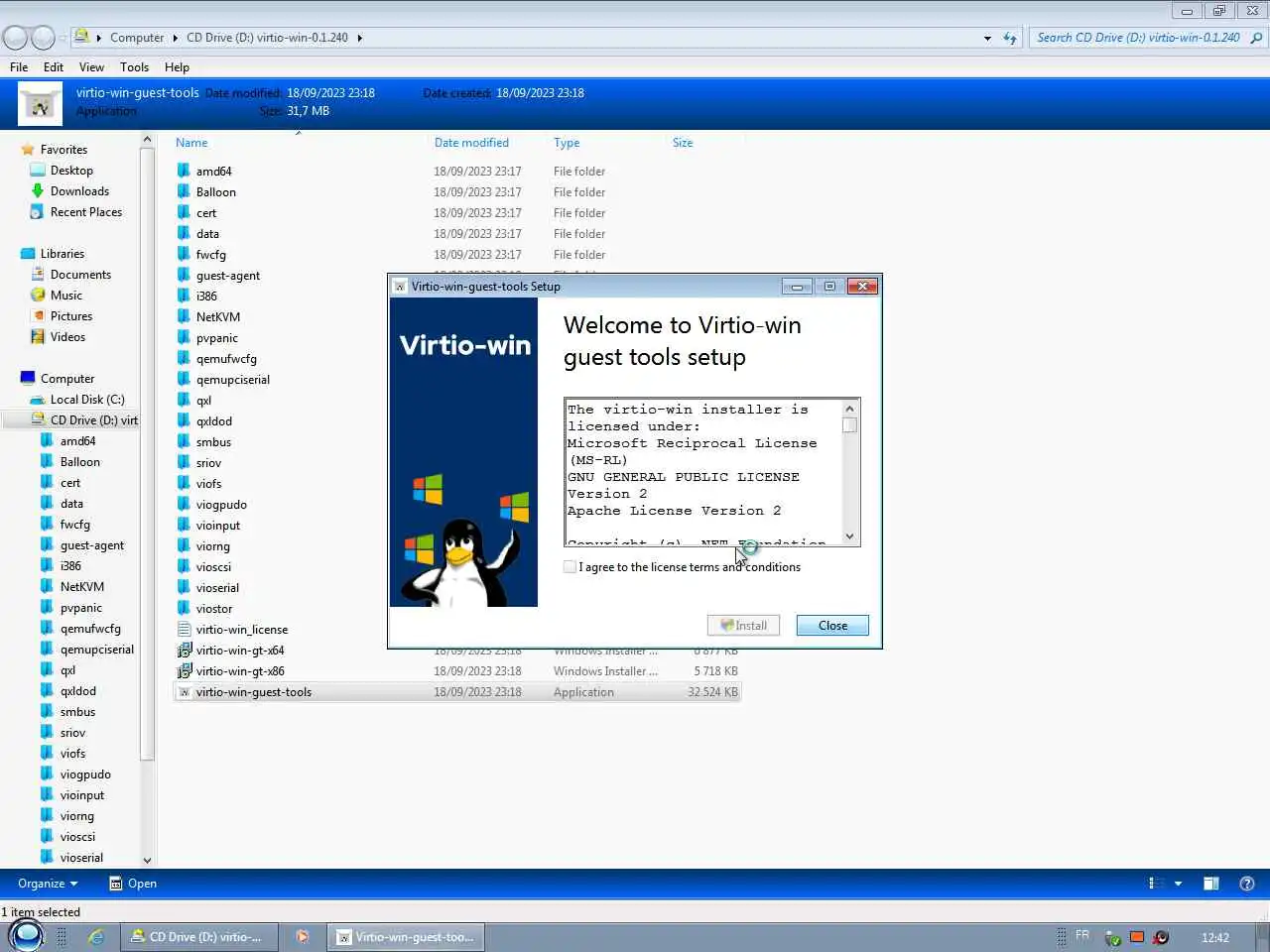Open the Edit menu
1270x952 pixels.
pyautogui.click(x=54, y=67)
